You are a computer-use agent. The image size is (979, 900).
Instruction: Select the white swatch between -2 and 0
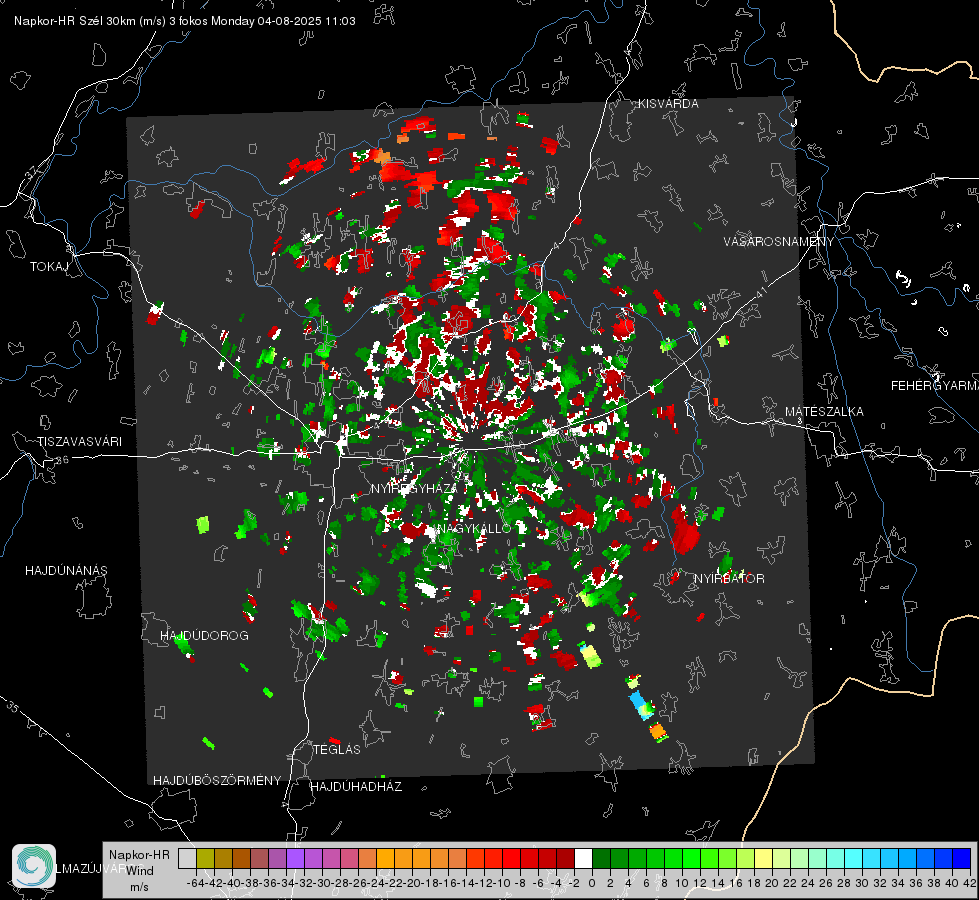(583, 859)
